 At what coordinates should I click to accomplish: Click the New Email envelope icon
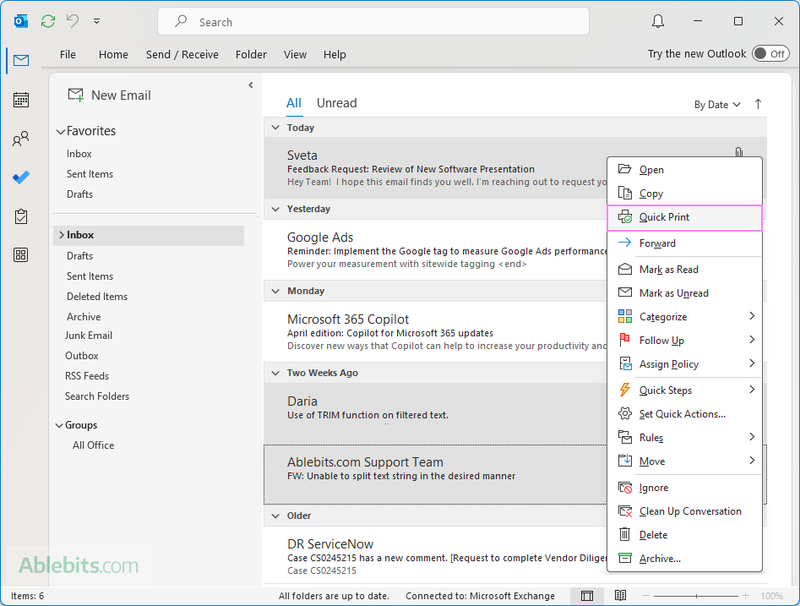coord(76,95)
